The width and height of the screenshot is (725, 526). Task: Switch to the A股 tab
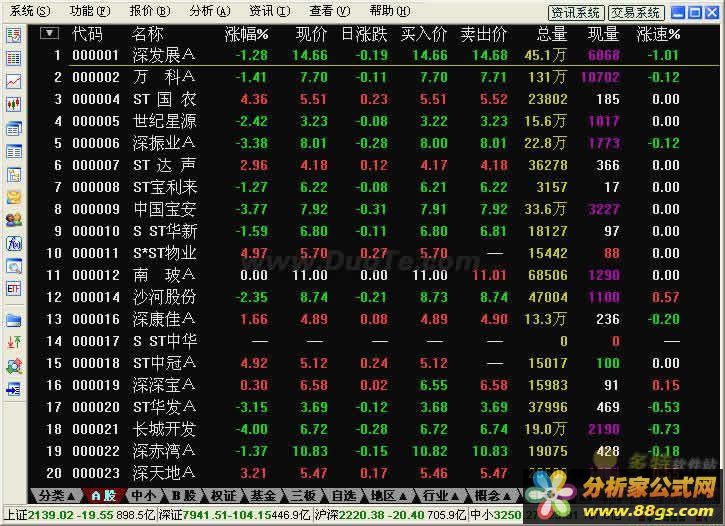click(104, 495)
